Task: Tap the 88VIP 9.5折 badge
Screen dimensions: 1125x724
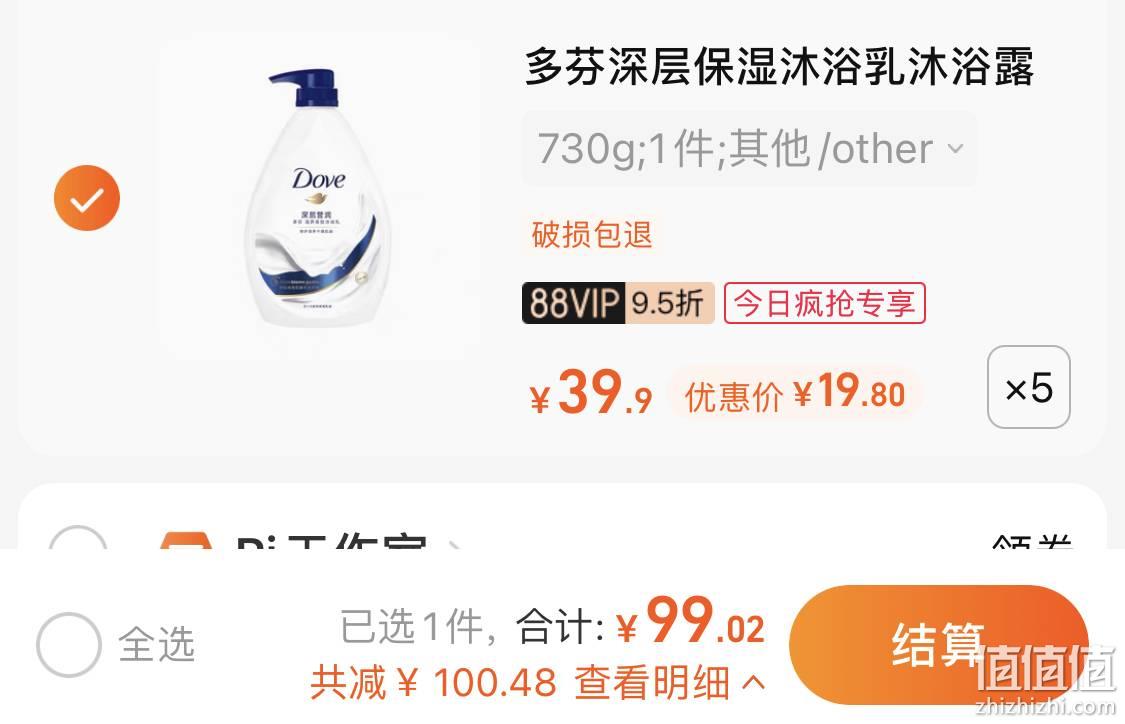Action: pyautogui.click(x=618, y=303)
